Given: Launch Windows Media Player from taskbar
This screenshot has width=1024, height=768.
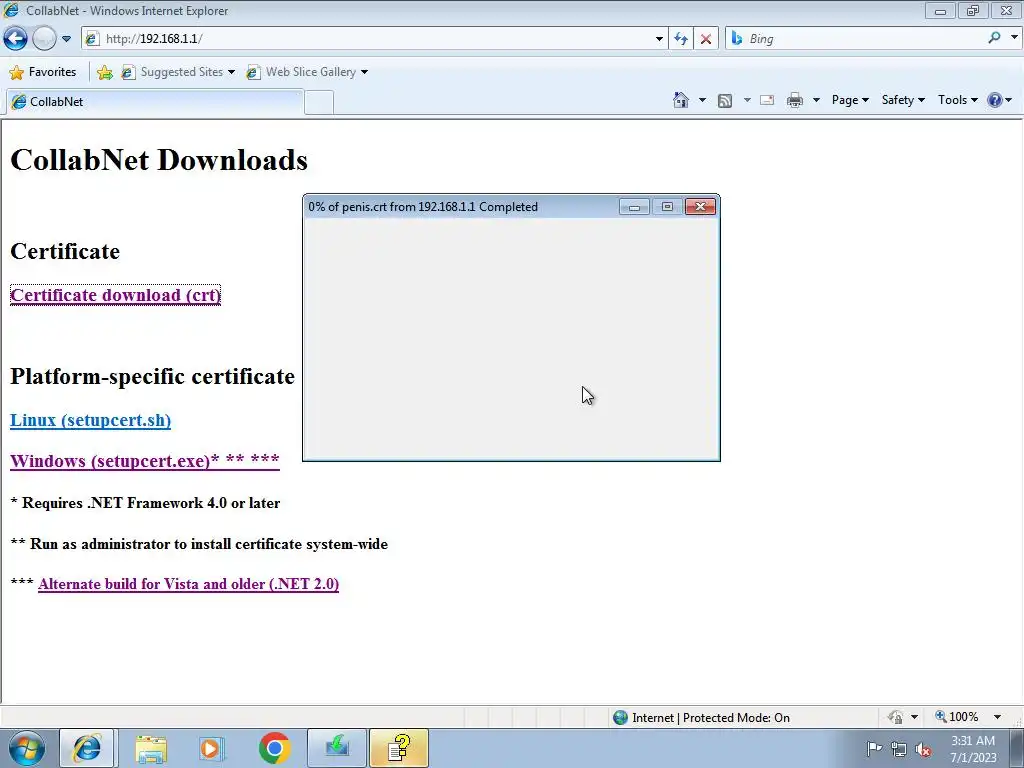Looking at the screenshot, I should click(x=212, y=748).
